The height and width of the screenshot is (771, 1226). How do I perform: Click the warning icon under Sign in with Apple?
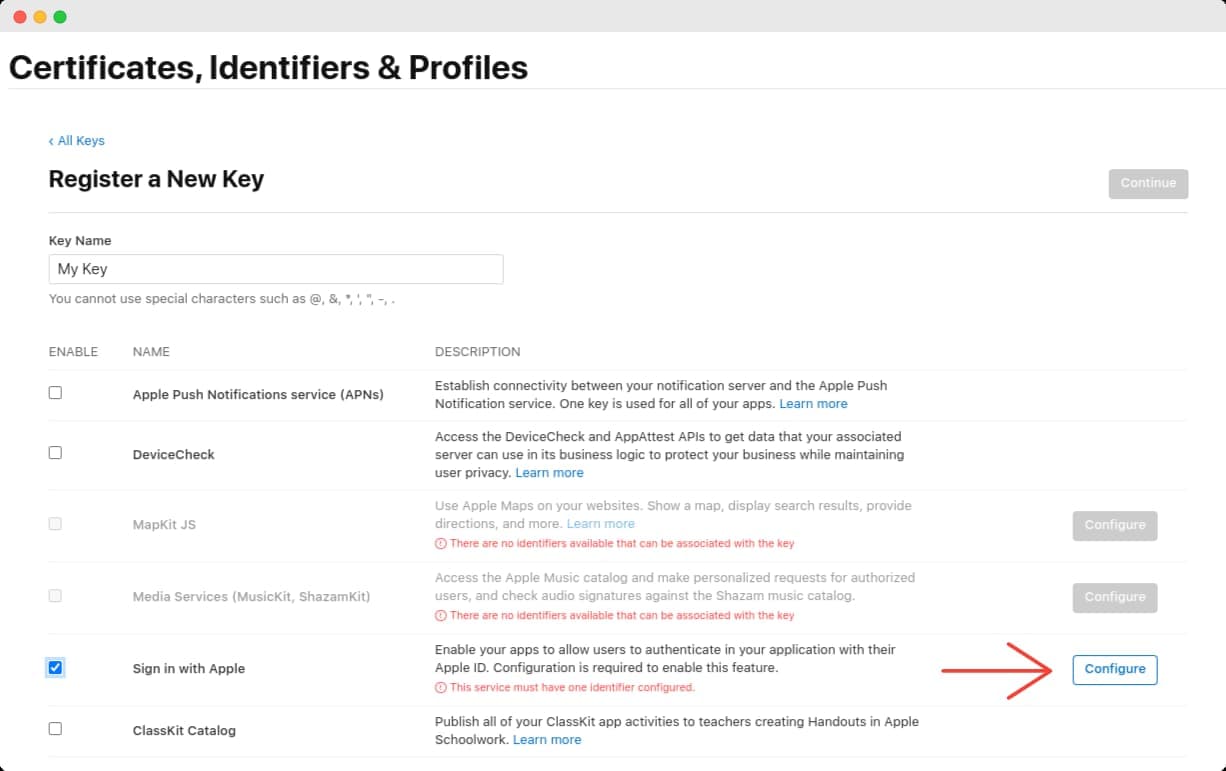click(x=440, y=687)
